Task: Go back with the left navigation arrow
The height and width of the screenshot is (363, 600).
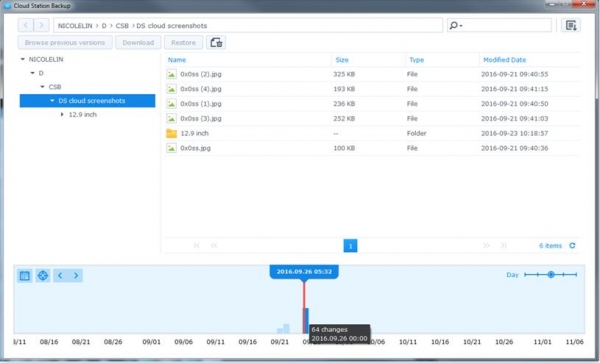Action: pyautogui.click(x=26, y=26)
